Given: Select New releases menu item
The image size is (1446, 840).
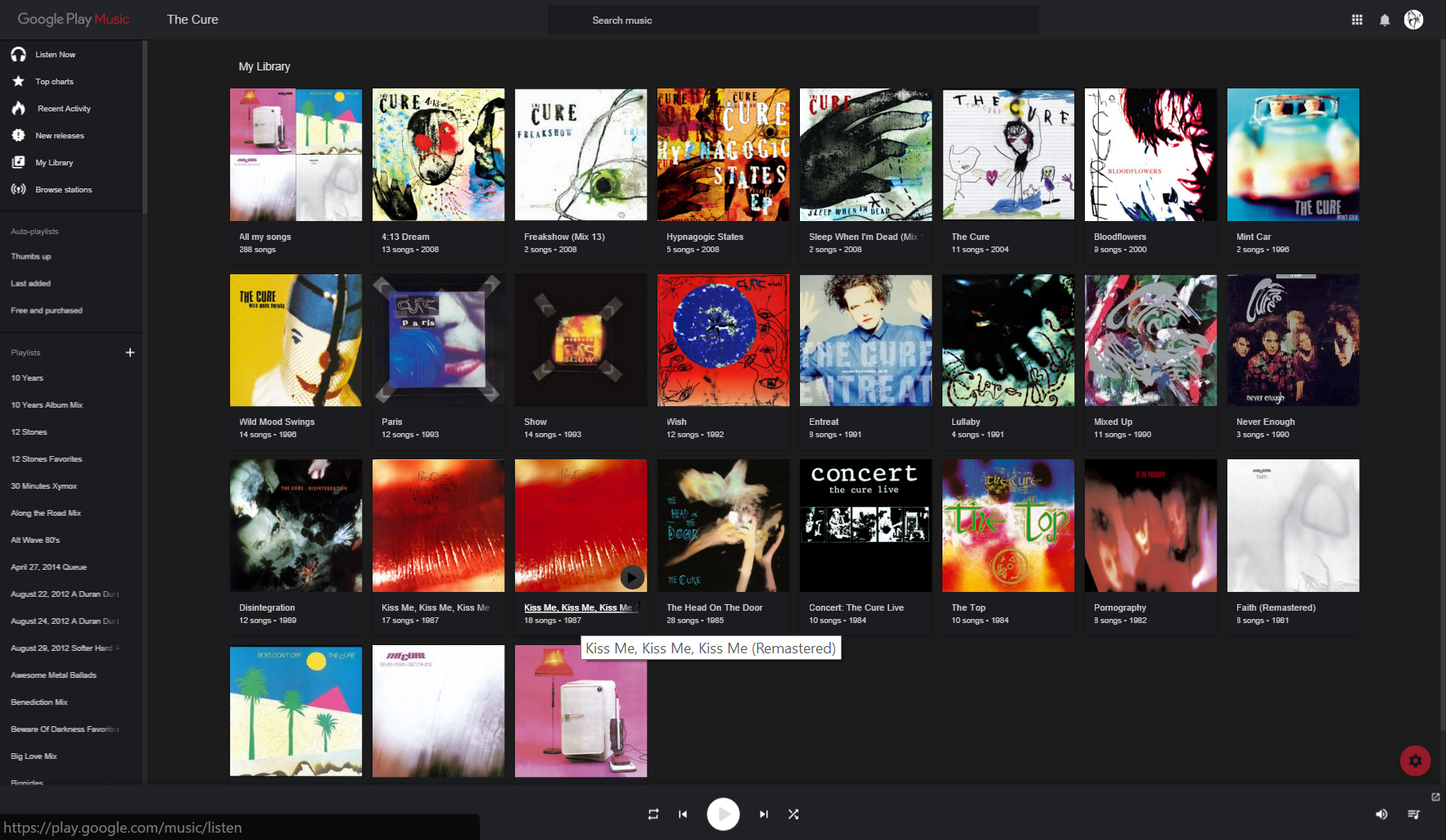Looking at the screenshot, I should [x=60, y=136].
